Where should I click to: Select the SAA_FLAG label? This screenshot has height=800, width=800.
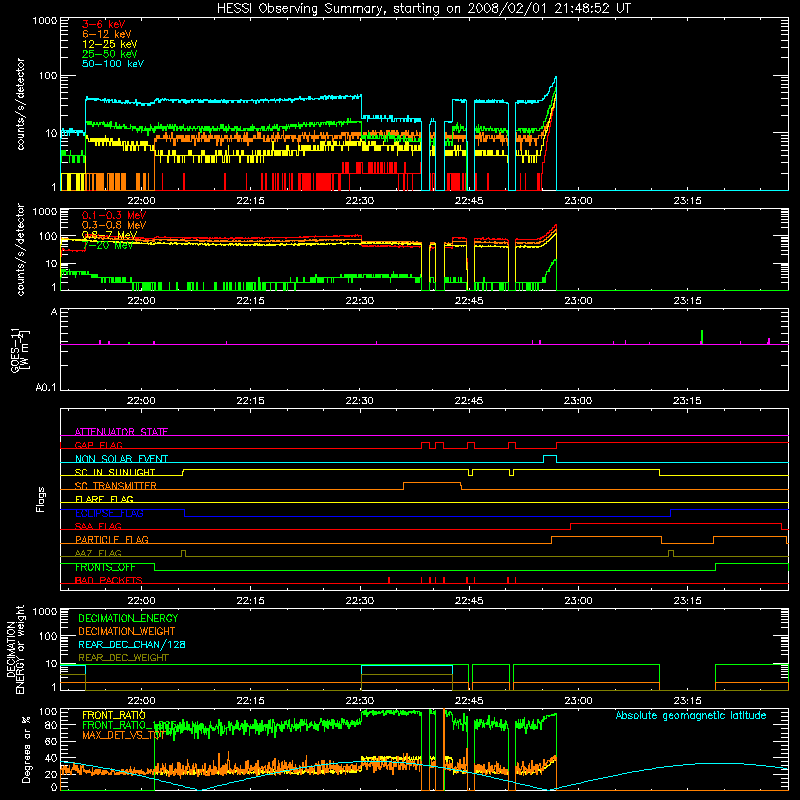(x=98, y=526)
